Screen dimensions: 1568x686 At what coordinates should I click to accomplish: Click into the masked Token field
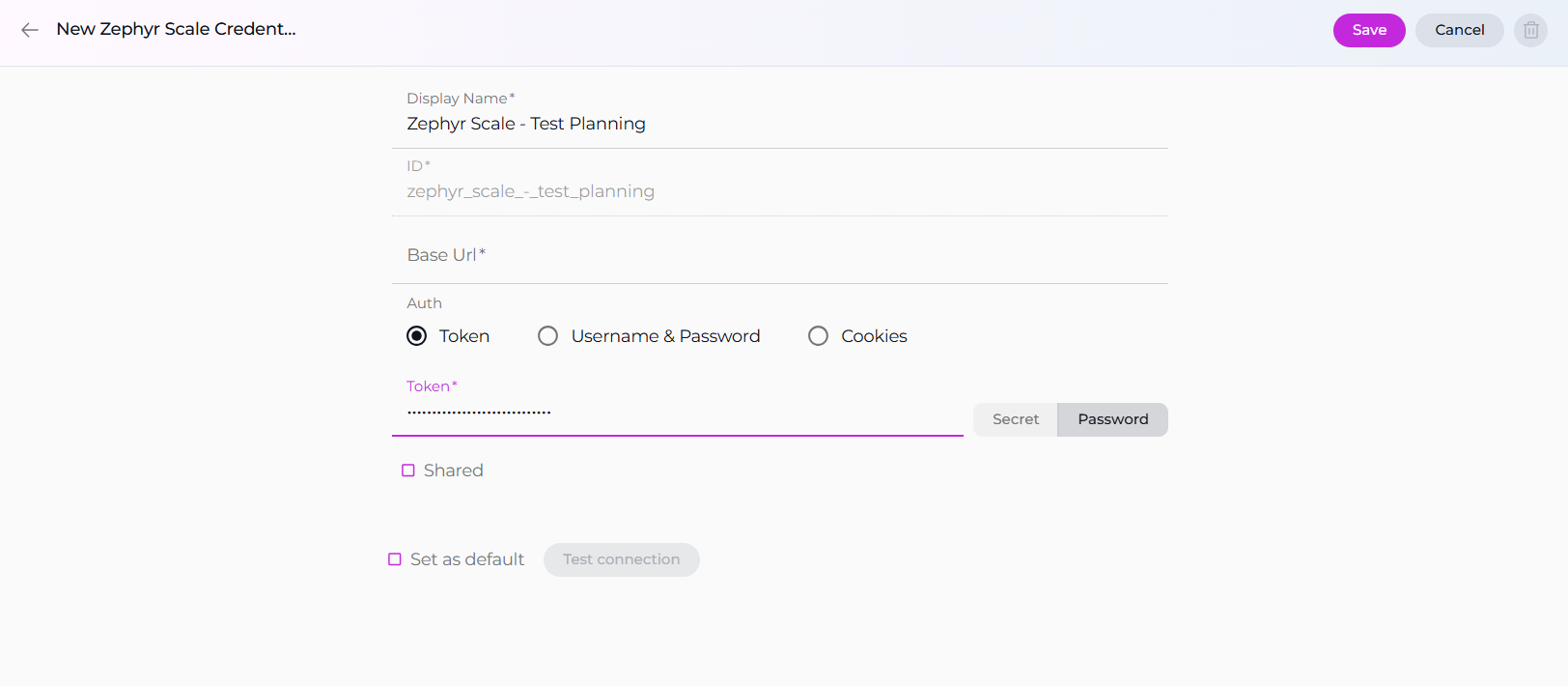676,414
